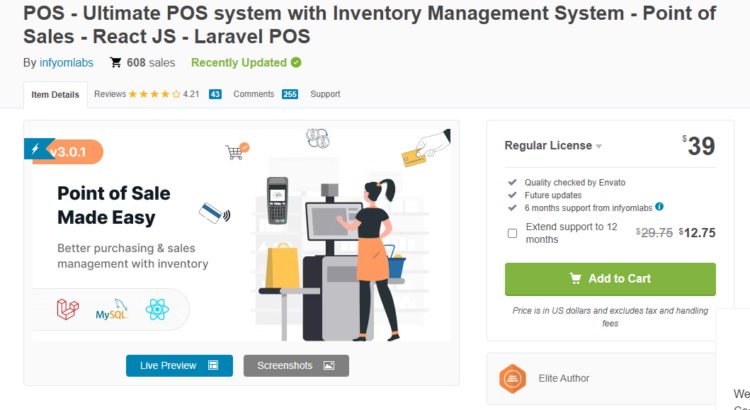Click the cart icon in Add to Cart
The image size is (750, 410).
coord(575,278)
